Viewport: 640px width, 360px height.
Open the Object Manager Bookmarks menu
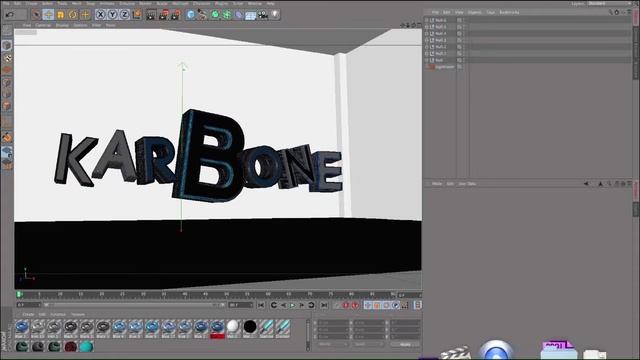tap(509, 12)
